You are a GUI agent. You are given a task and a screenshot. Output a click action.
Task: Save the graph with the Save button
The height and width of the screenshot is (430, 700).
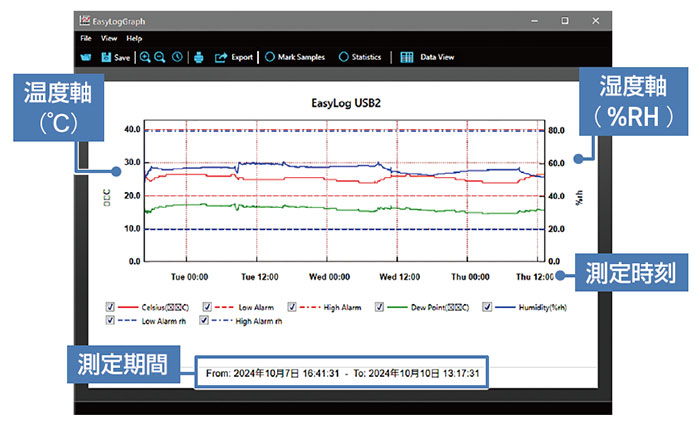coord(116,57)
